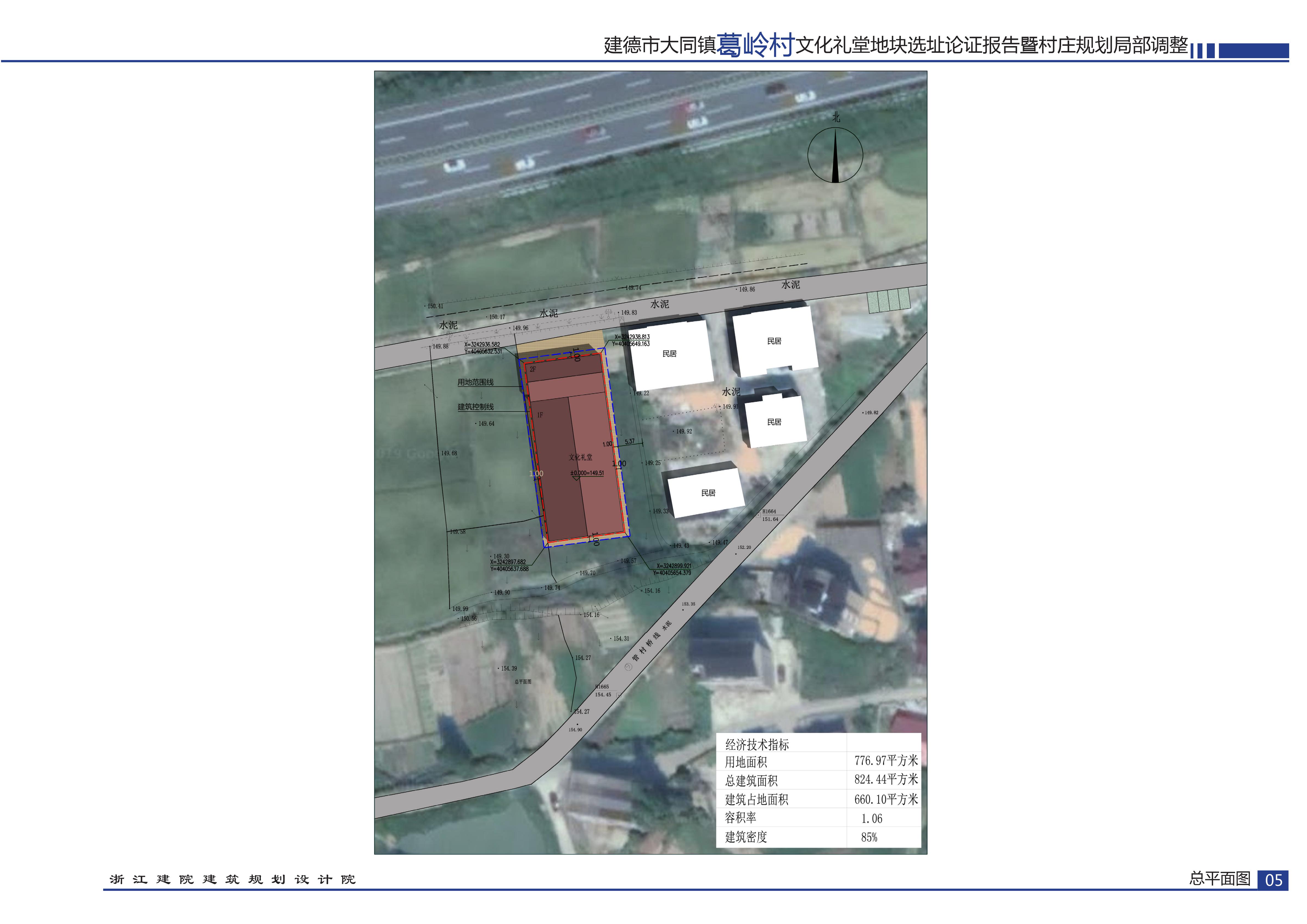Click the 152.20 road elevation
The image size is (1307, 924).
pos(744,547)
